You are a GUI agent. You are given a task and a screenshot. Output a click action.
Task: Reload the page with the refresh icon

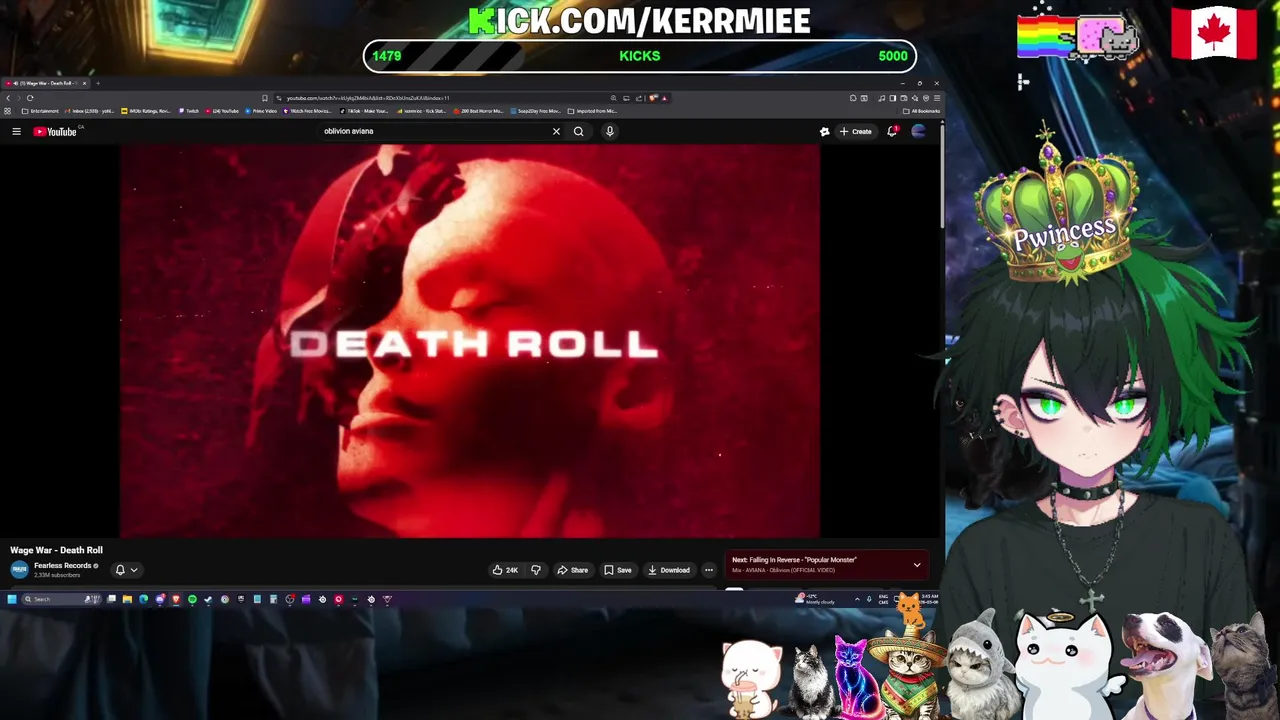pos(30,98)
